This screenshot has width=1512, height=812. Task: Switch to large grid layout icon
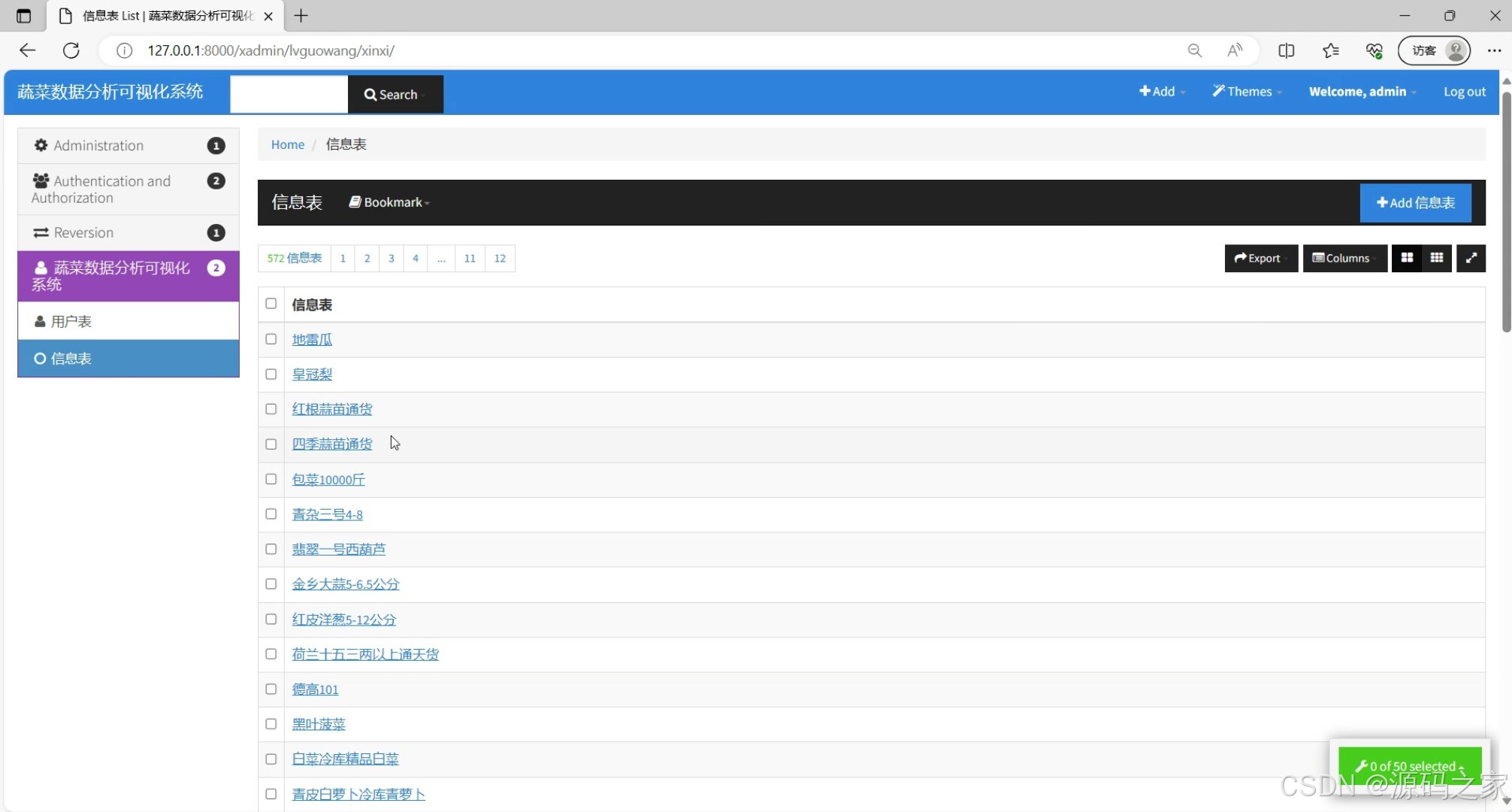1407,258
